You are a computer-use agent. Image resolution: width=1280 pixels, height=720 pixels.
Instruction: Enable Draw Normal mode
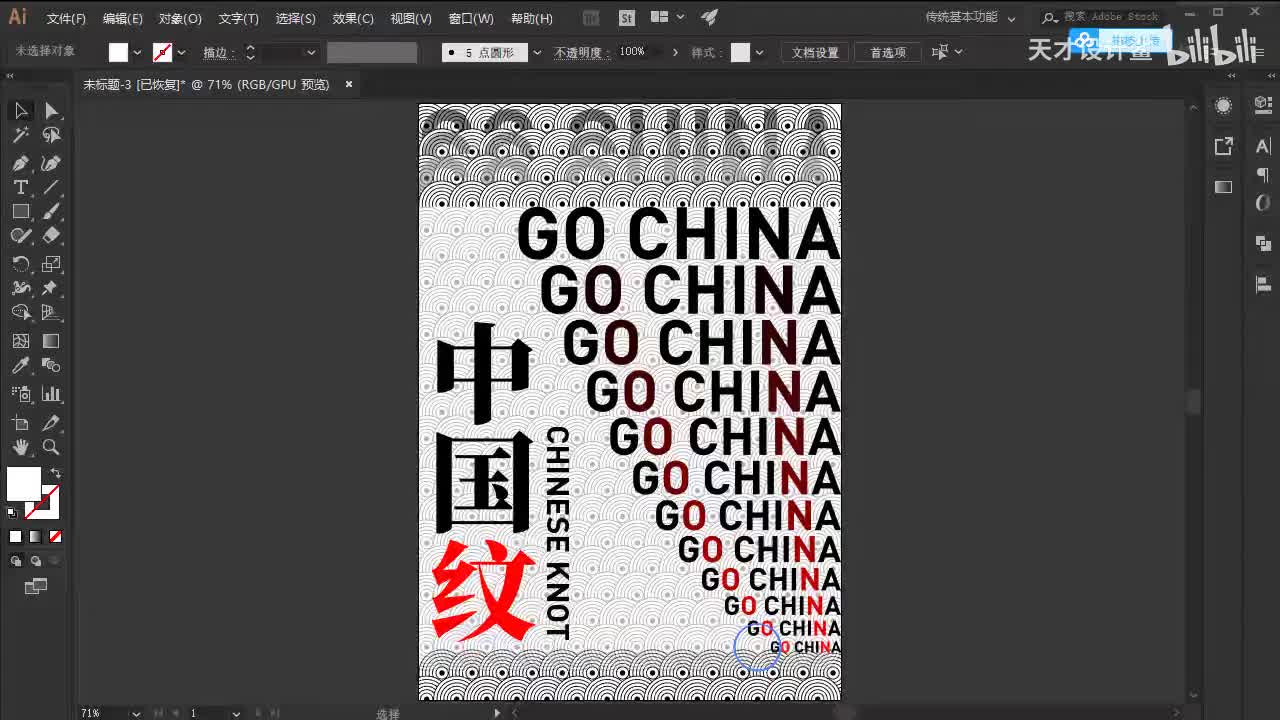point(16,561)
